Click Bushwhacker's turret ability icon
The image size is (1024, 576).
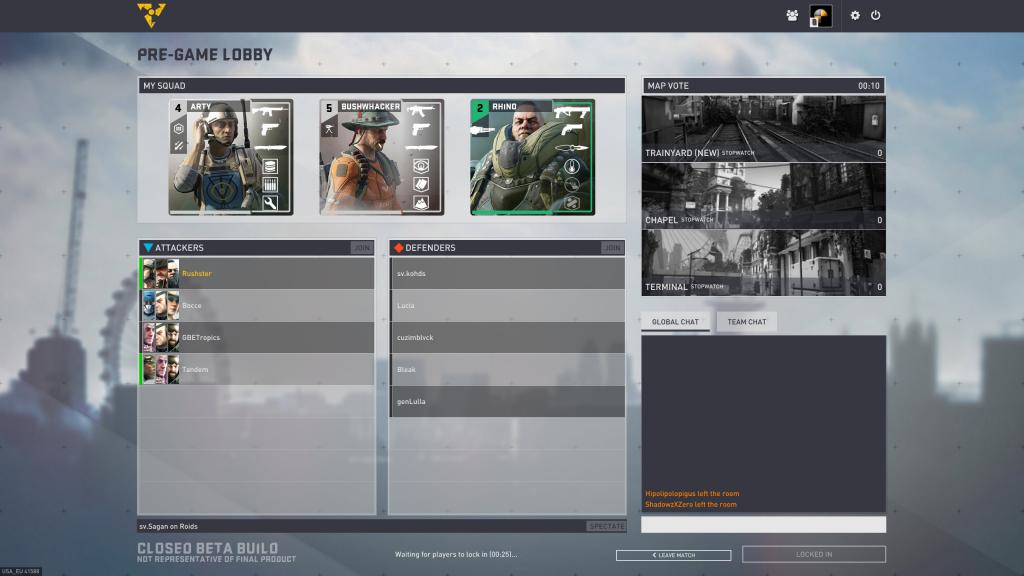pyautogui.click(x=330, y=128)
